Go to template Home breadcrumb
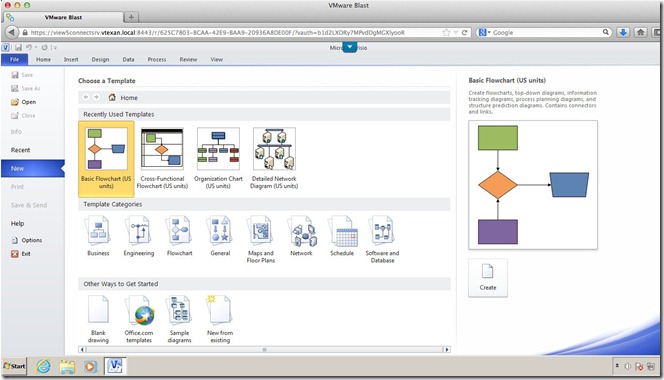Image resolution: width=664 pixels, height=380 pixels. click(x=123, y=97)
